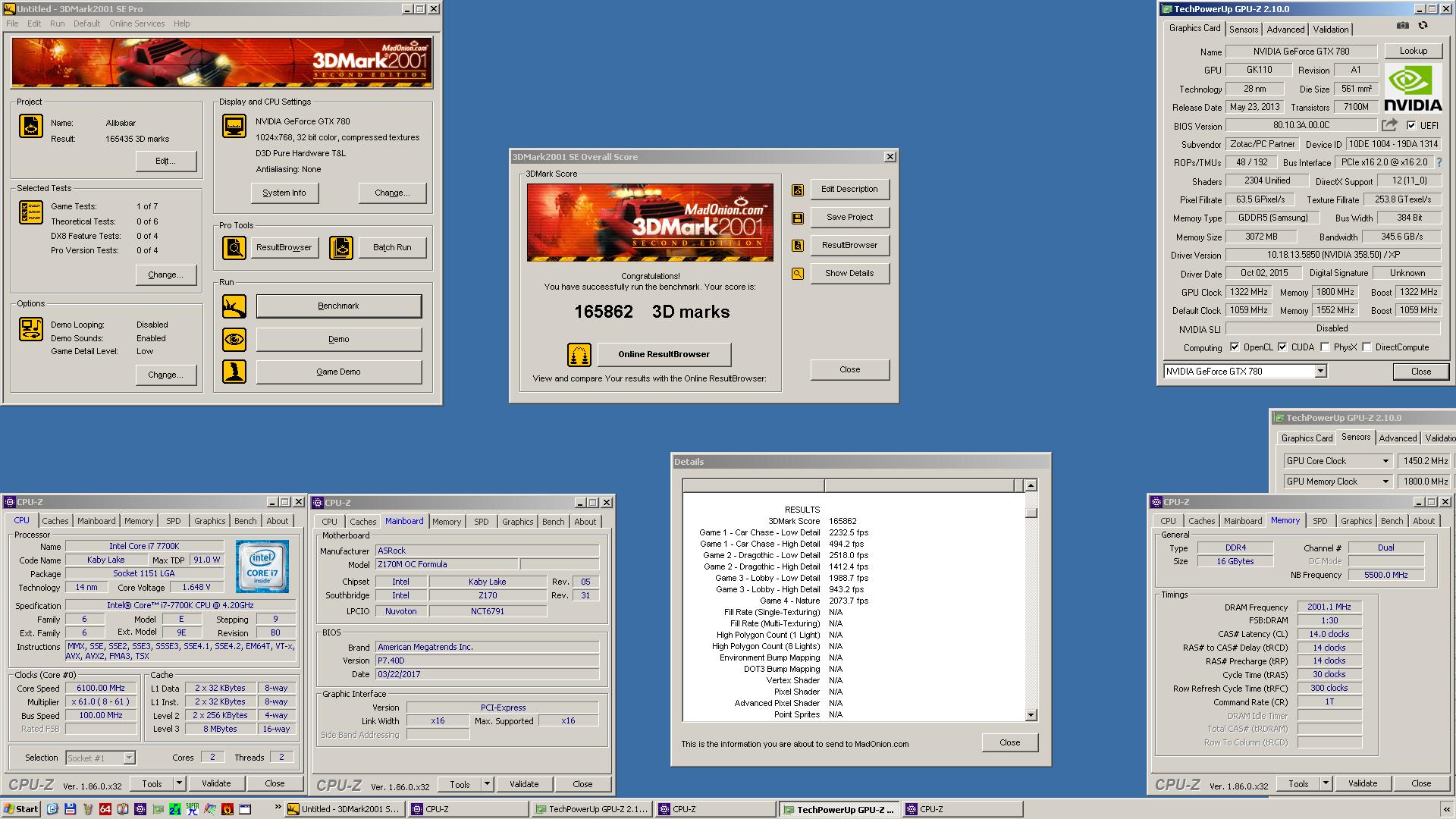
Task: Click the Display and CPU Settings monitor icon
Action: coord(234,126)
